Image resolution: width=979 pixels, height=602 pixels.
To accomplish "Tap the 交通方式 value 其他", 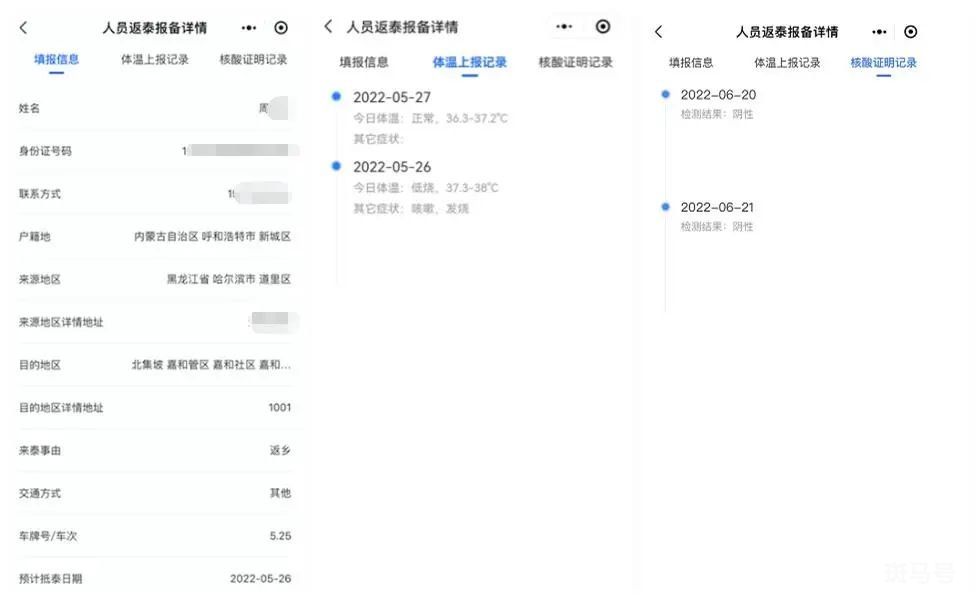I will (280, 493).
